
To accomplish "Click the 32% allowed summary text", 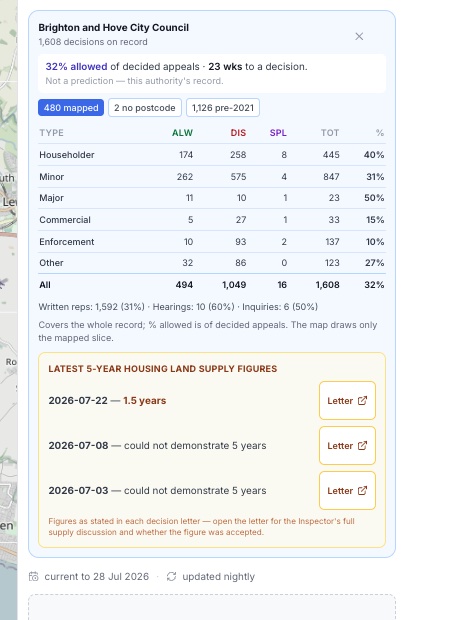I will [x=76, y=66].
